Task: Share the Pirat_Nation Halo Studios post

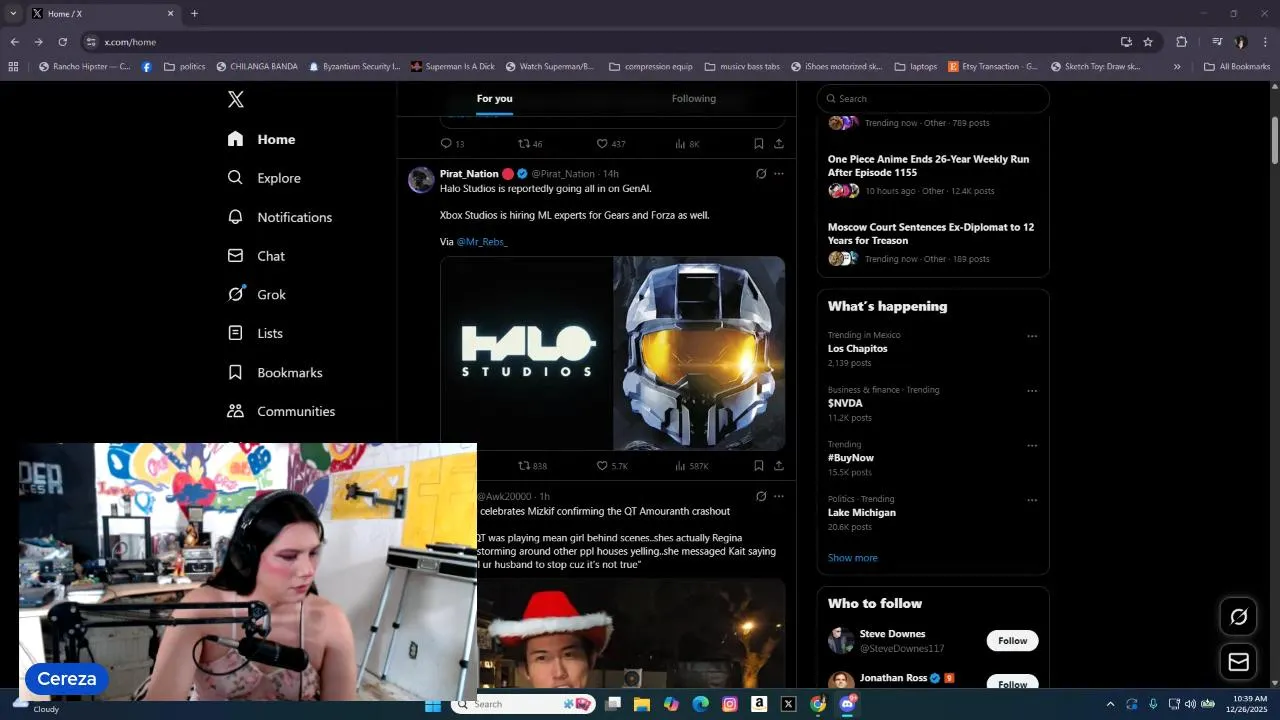Action: pos(779,466)
